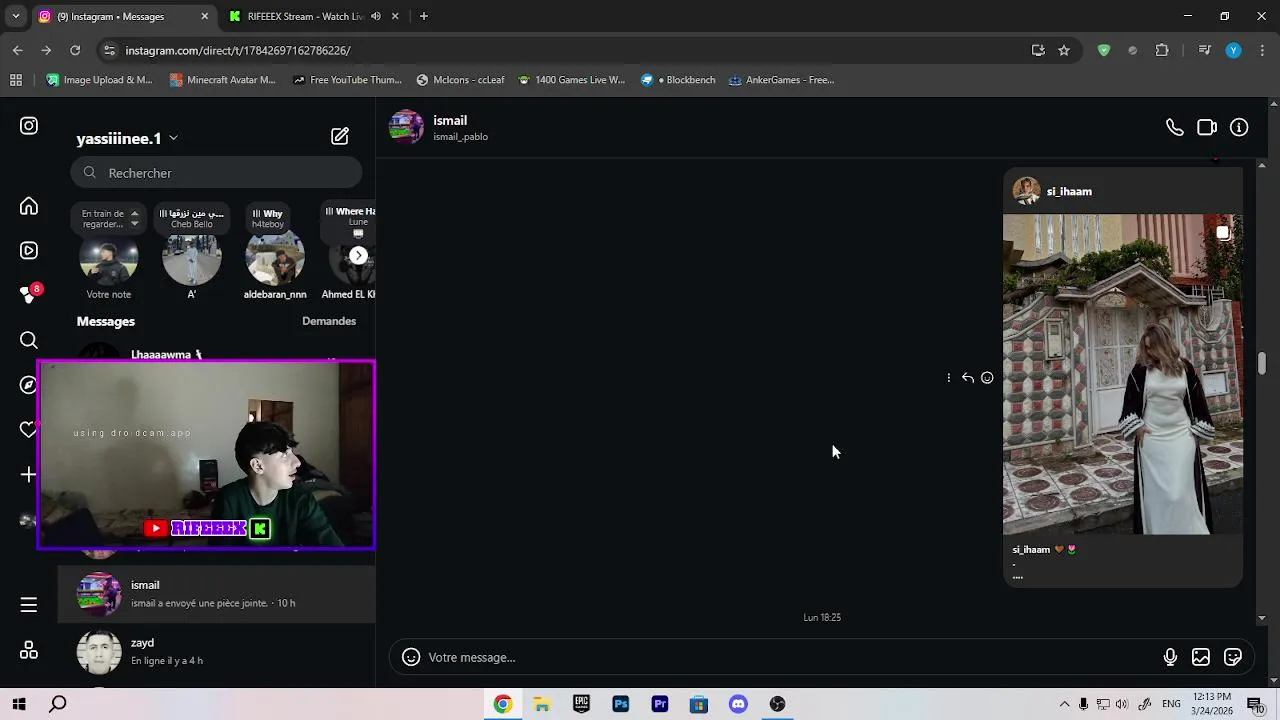This screenshot has width=1280, height=720.
Task: Open Chrome media controls
Action: [x=1204, y=50]
